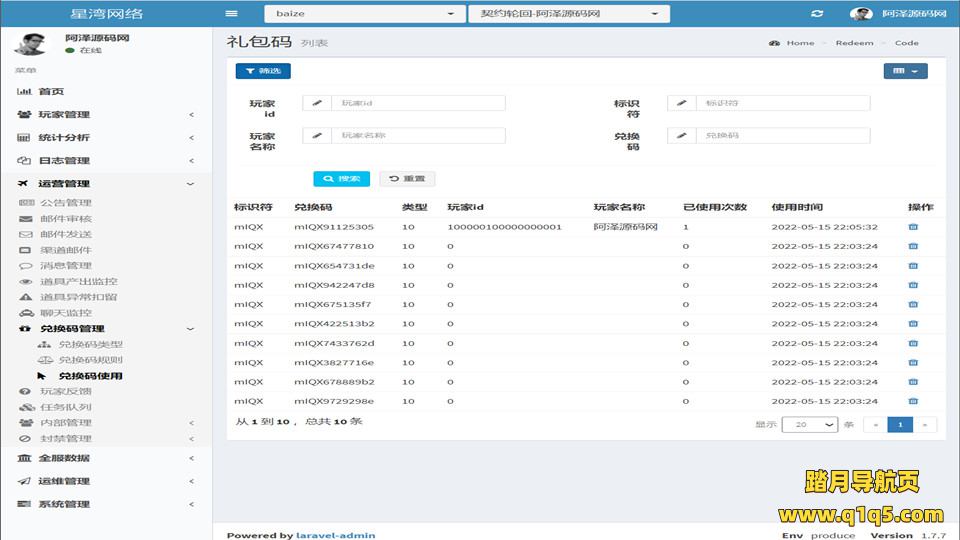Expand the 玩家管理 menu section

[x=105, y=115]
